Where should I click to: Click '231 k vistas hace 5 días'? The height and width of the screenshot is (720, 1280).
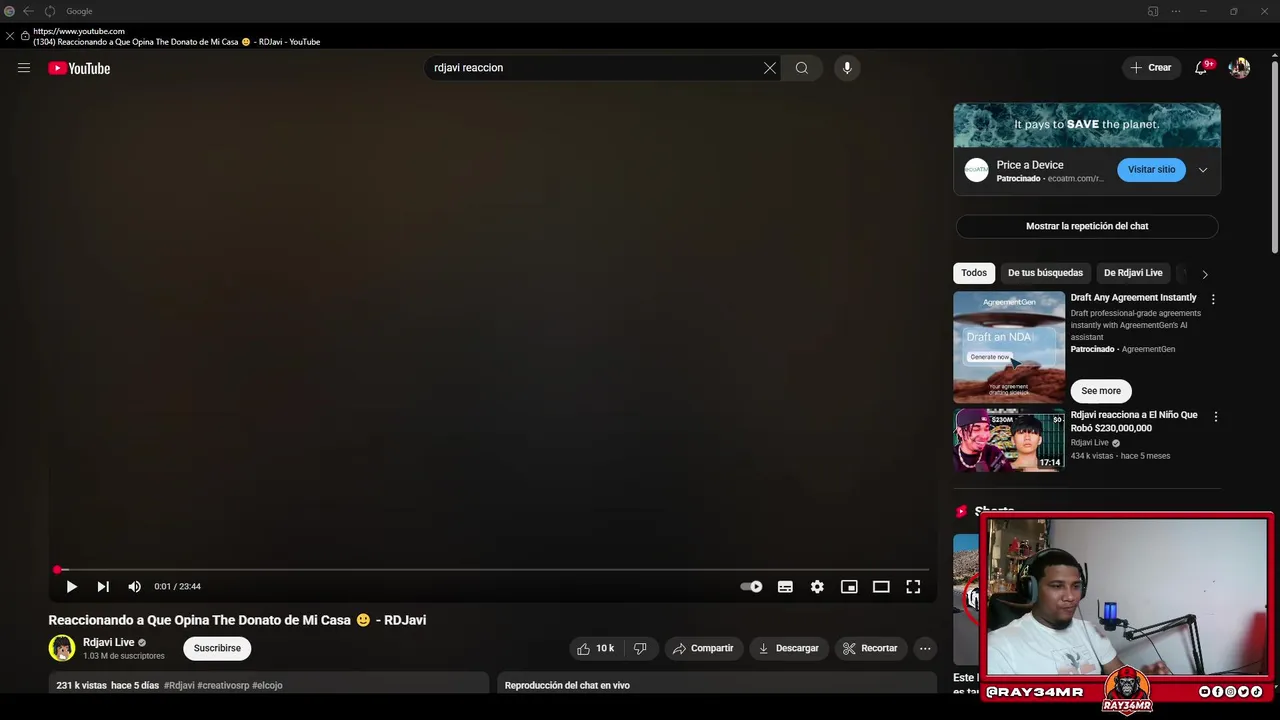[x=108, y=685]
